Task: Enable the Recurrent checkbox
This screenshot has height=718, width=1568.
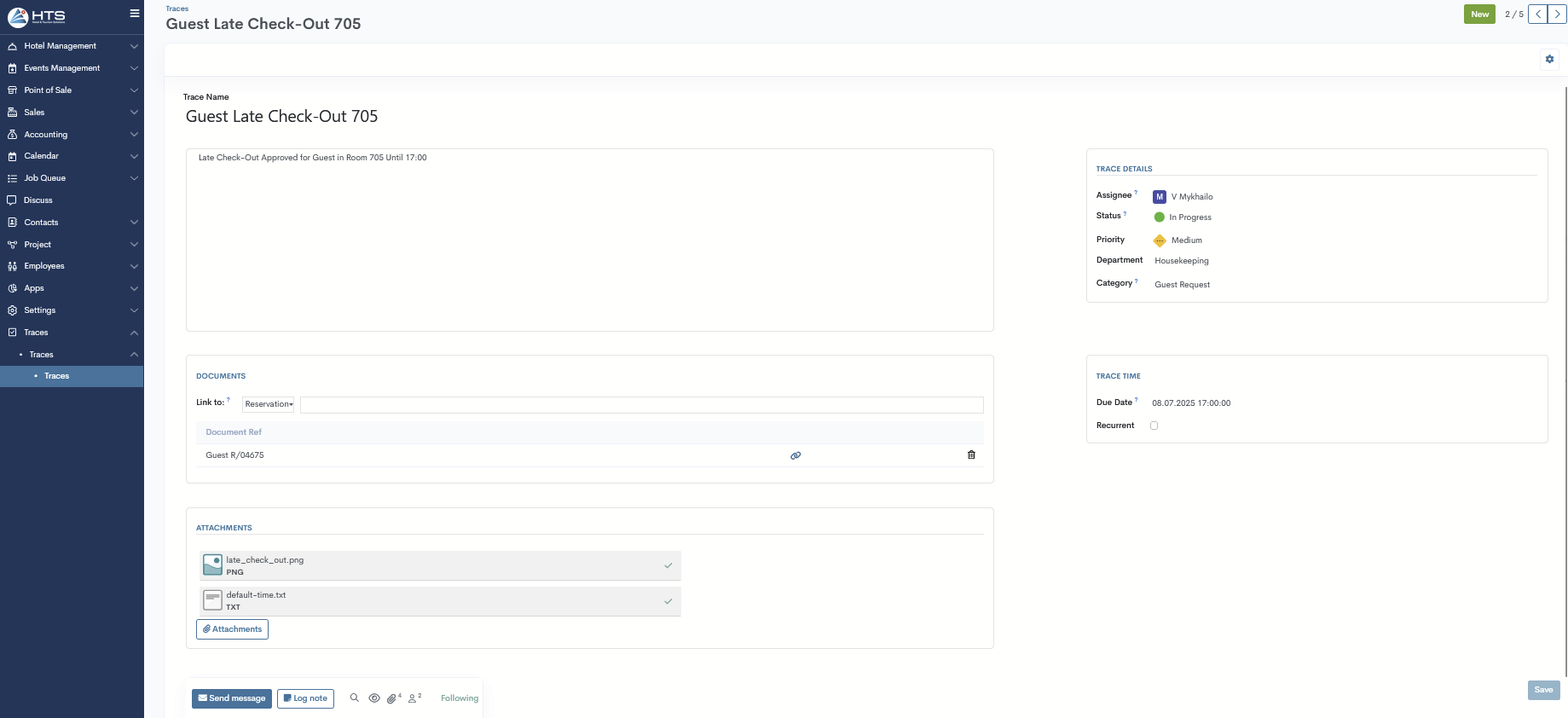Action: pyautogui.click(x=1154, y=426)
